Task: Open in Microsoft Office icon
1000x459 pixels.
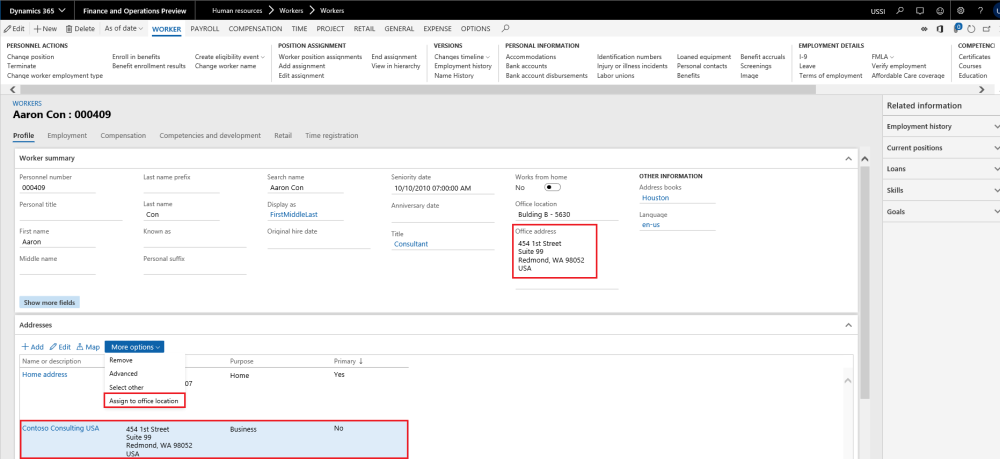Action: coord(942,30)
